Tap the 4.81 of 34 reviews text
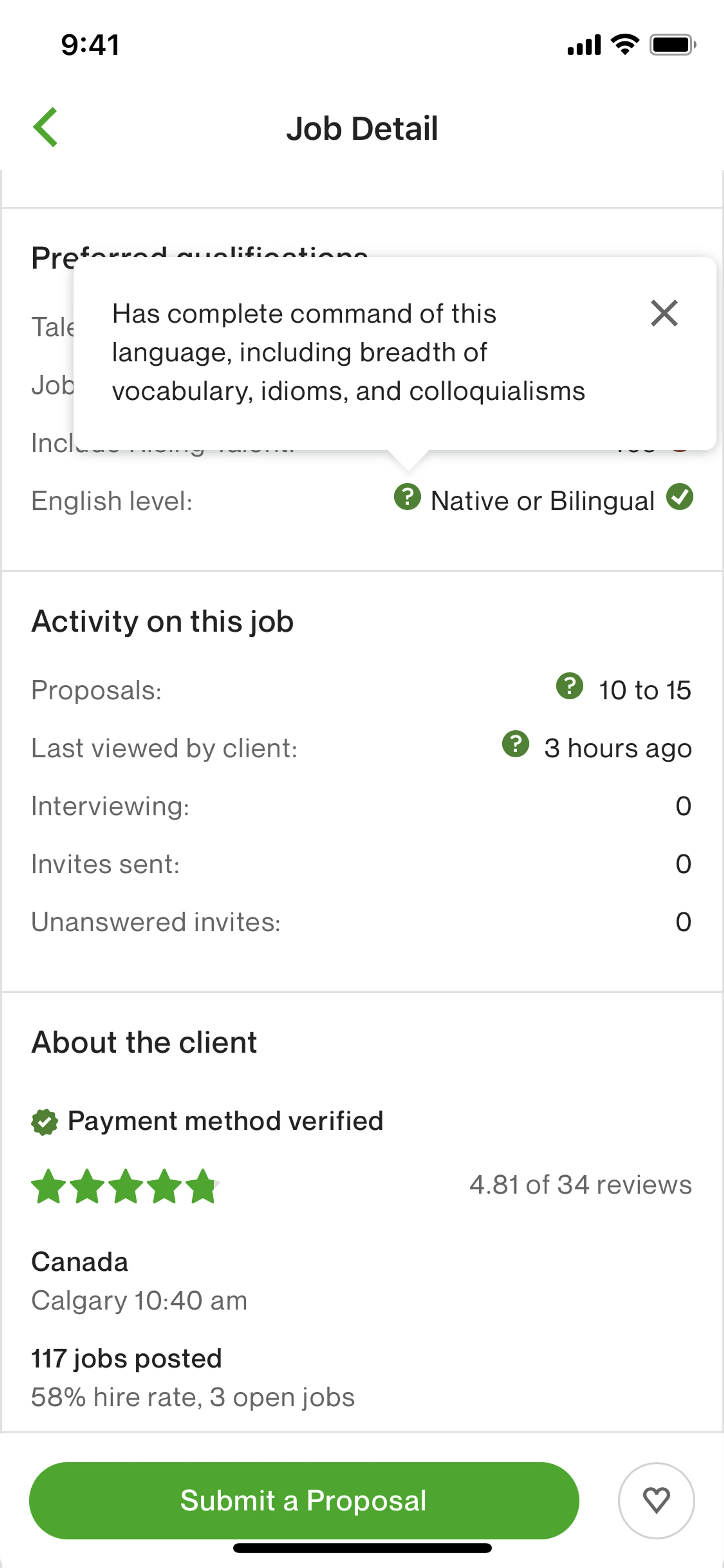 click(580, 1184)
